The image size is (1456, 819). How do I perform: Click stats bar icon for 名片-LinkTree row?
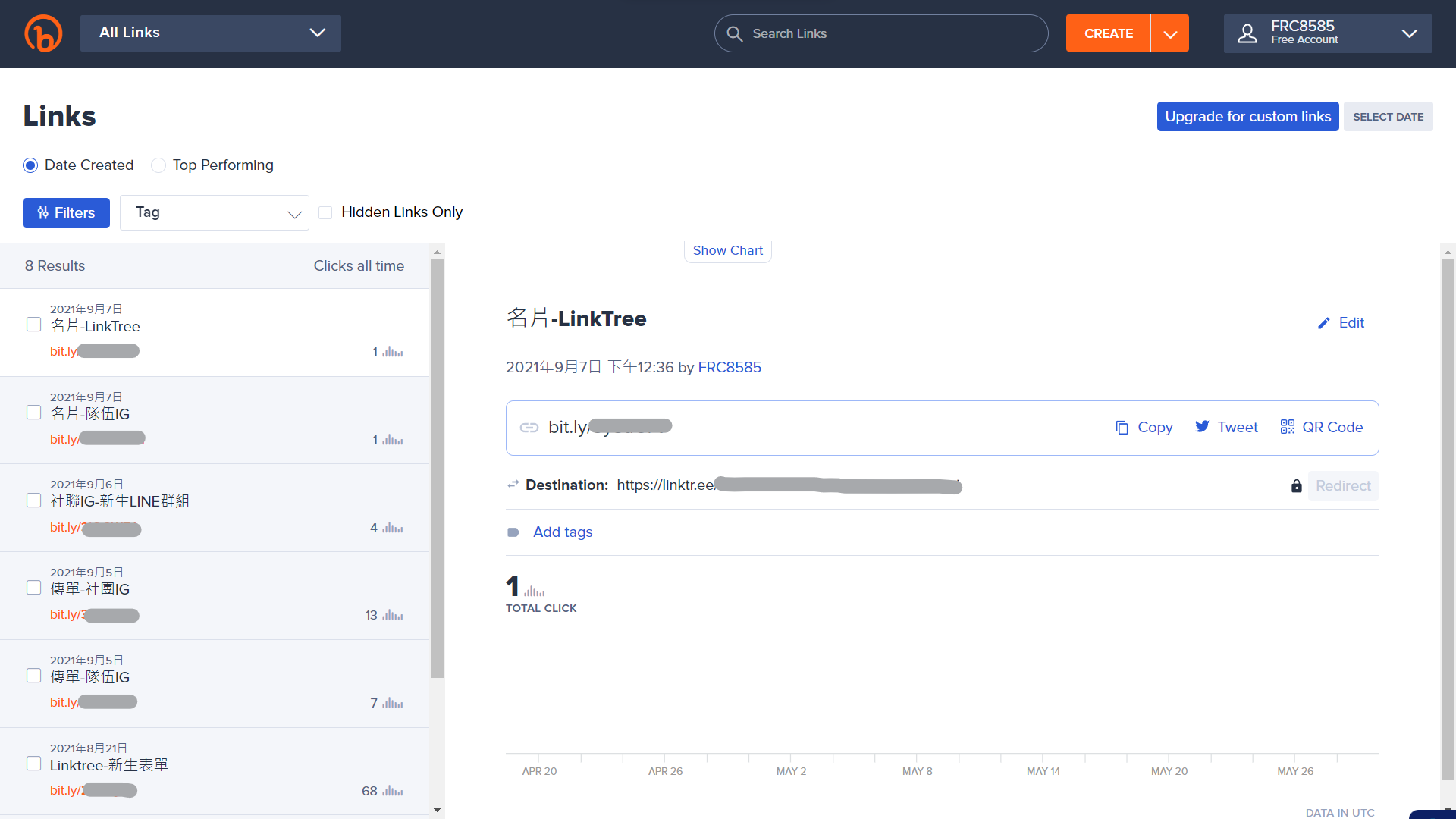tap(393, 352)
